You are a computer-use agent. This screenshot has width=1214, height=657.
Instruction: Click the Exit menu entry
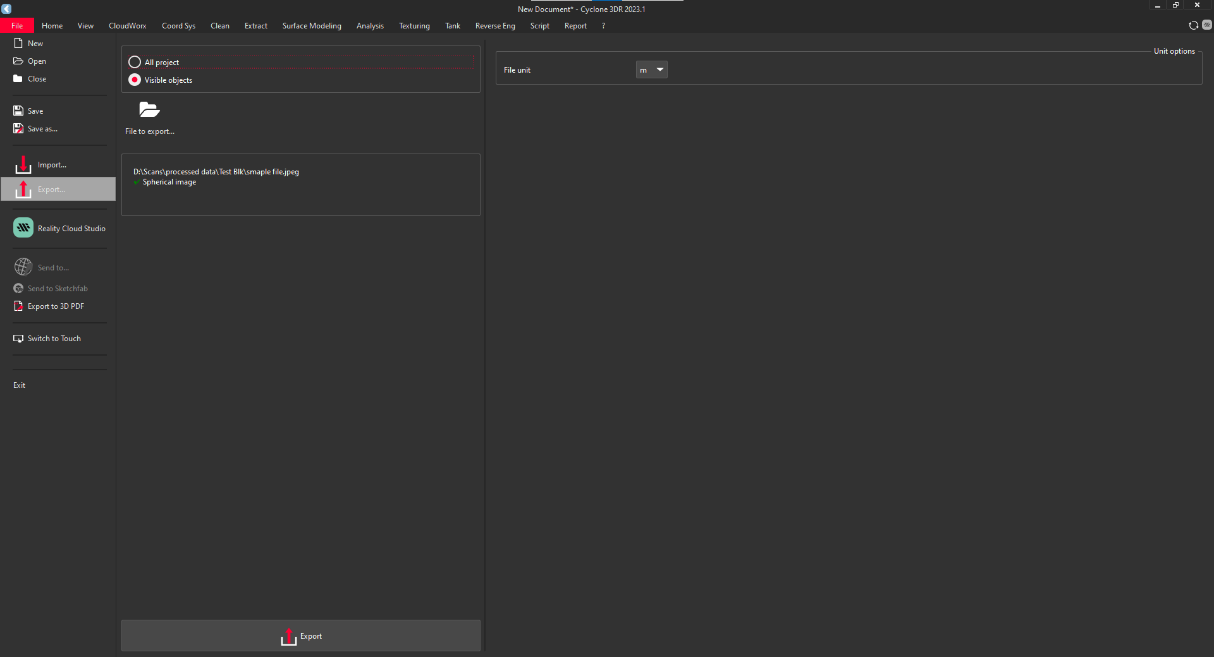(19, 385)
